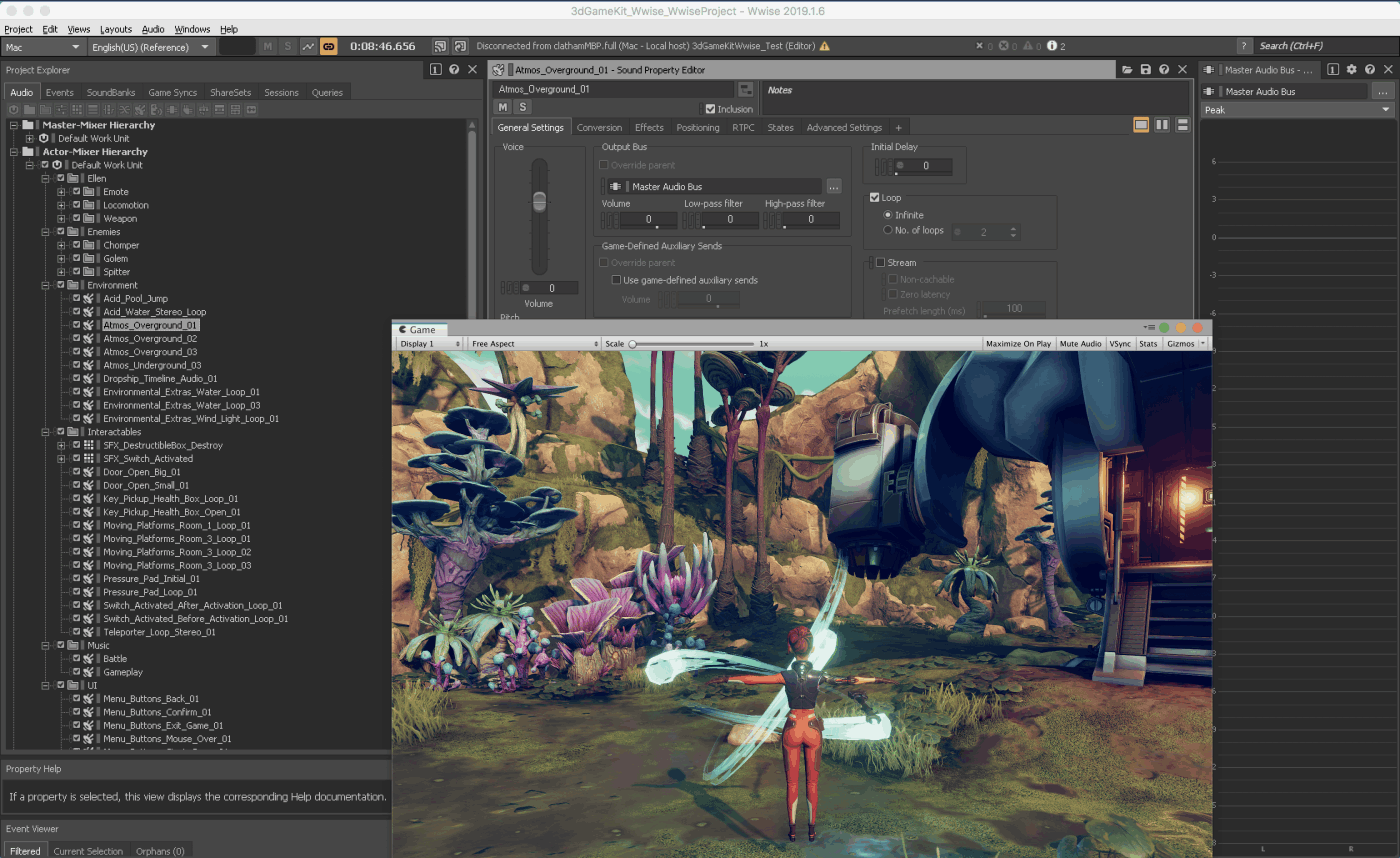Click the Voice Volume vertical fader handle

[x=539, y=201]
